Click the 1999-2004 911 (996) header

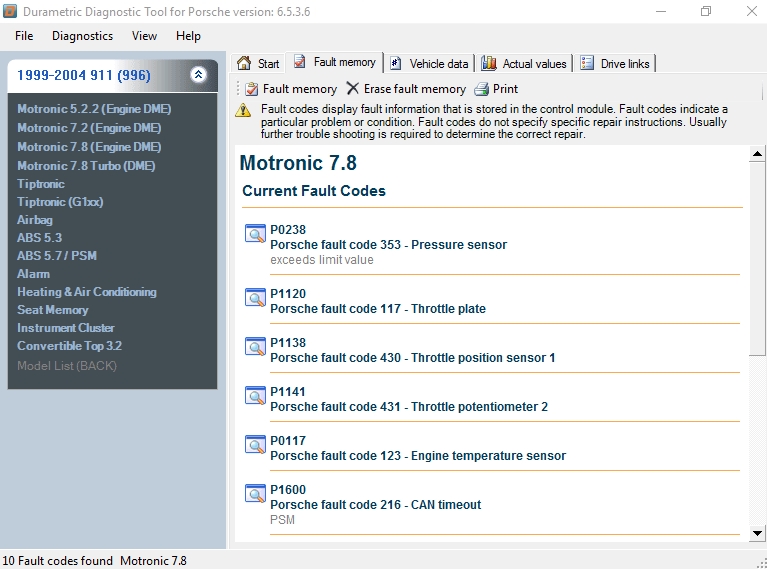pyautogui.click(x=113, y=75)
